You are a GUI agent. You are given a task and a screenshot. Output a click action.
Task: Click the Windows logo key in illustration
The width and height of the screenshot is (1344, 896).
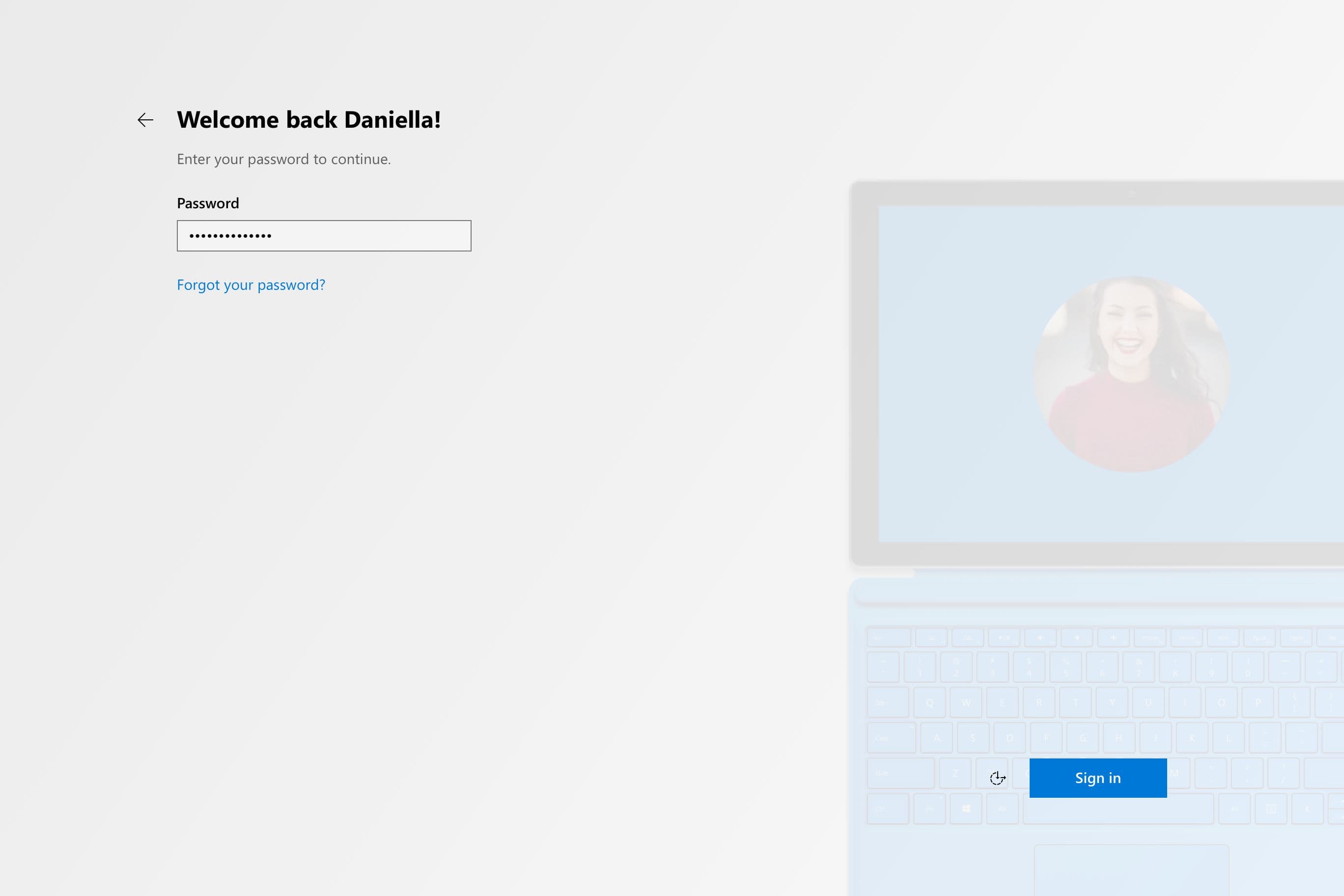[966, 809]
